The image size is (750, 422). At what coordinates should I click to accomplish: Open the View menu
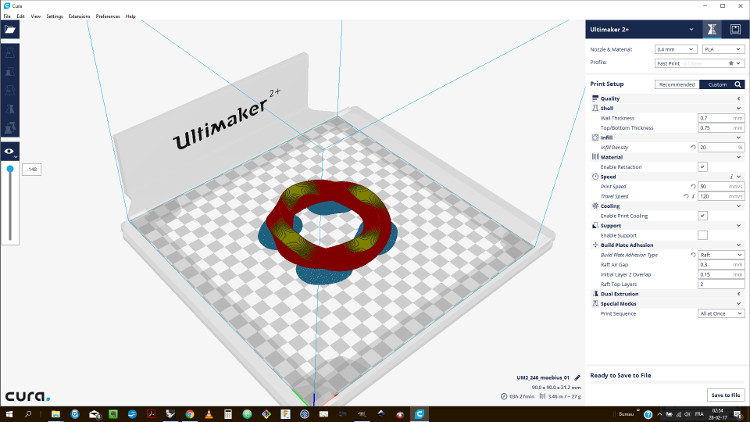[36, 16]
